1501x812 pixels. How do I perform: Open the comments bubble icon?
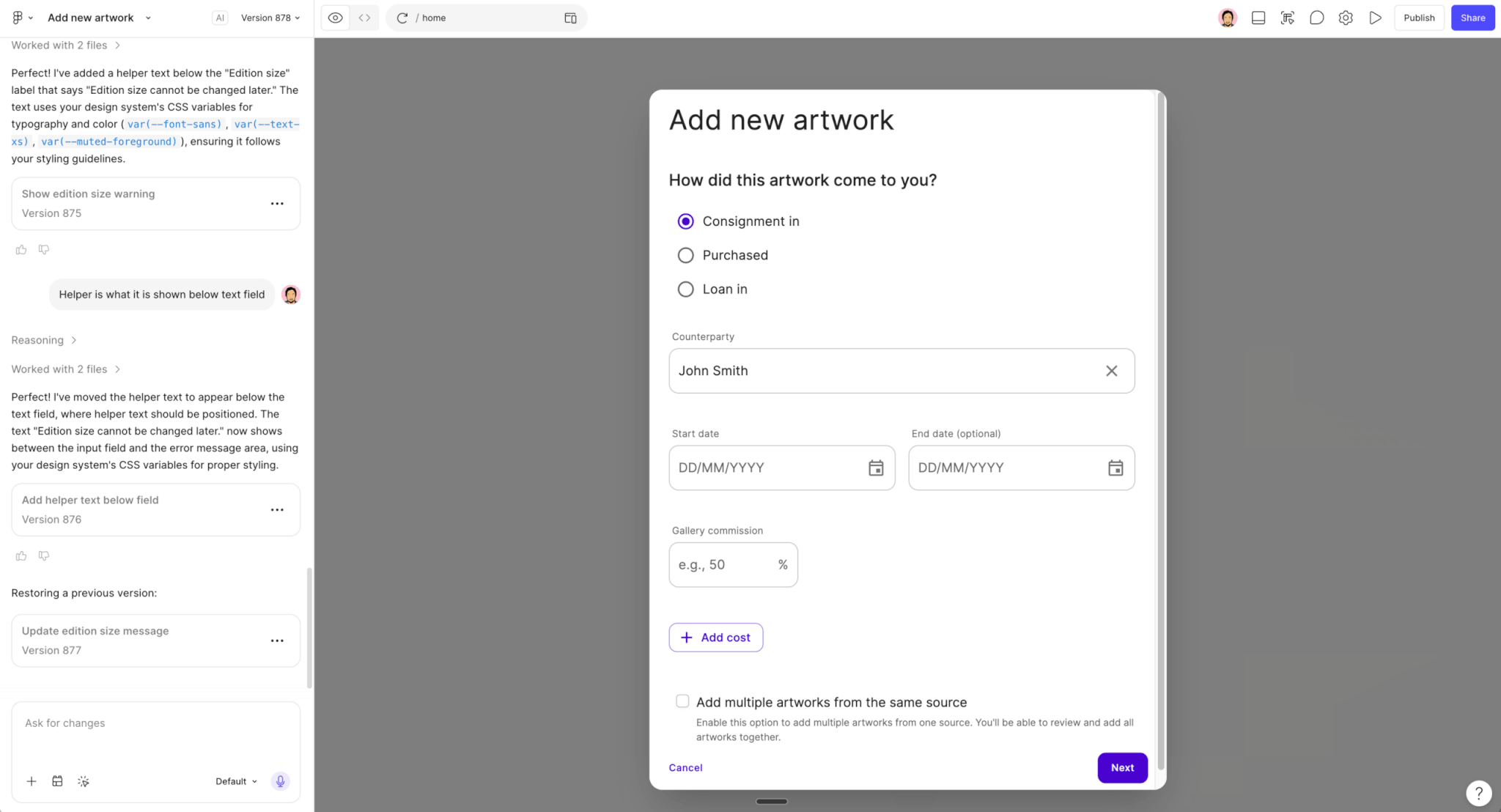coord(1316,18)
